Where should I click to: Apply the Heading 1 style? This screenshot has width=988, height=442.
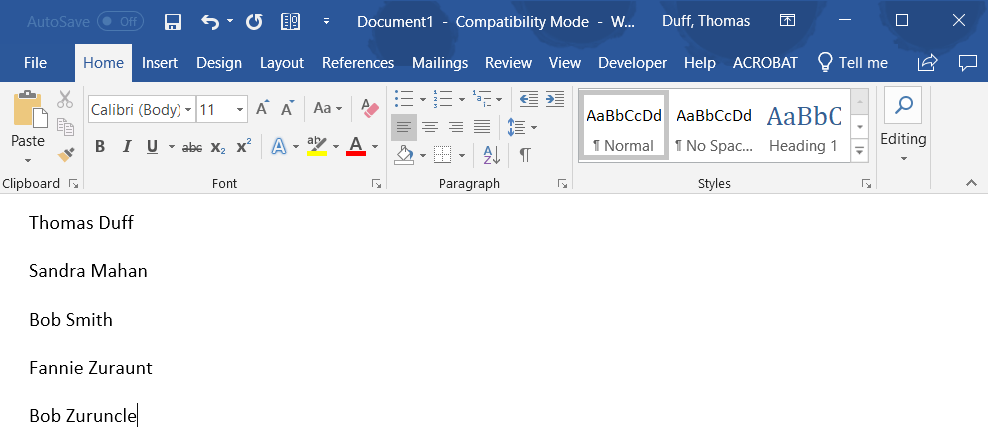[804, 125]
